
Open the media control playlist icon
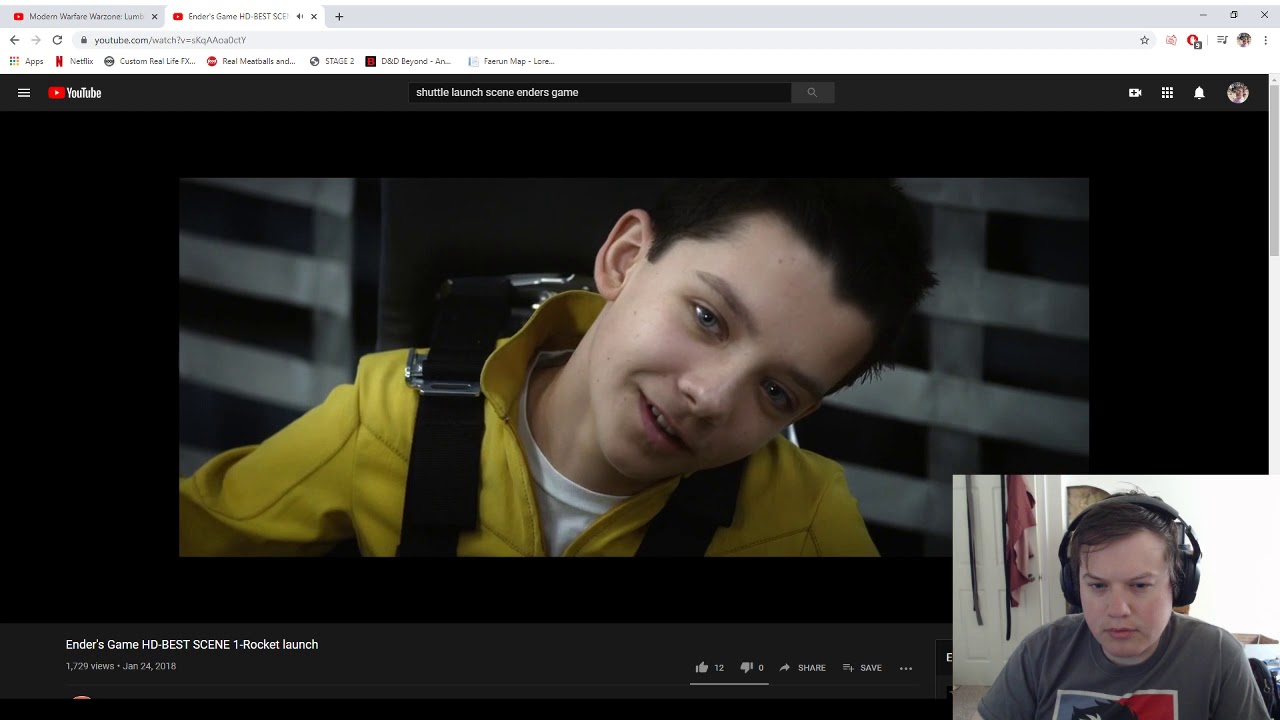pos(1222,40)
